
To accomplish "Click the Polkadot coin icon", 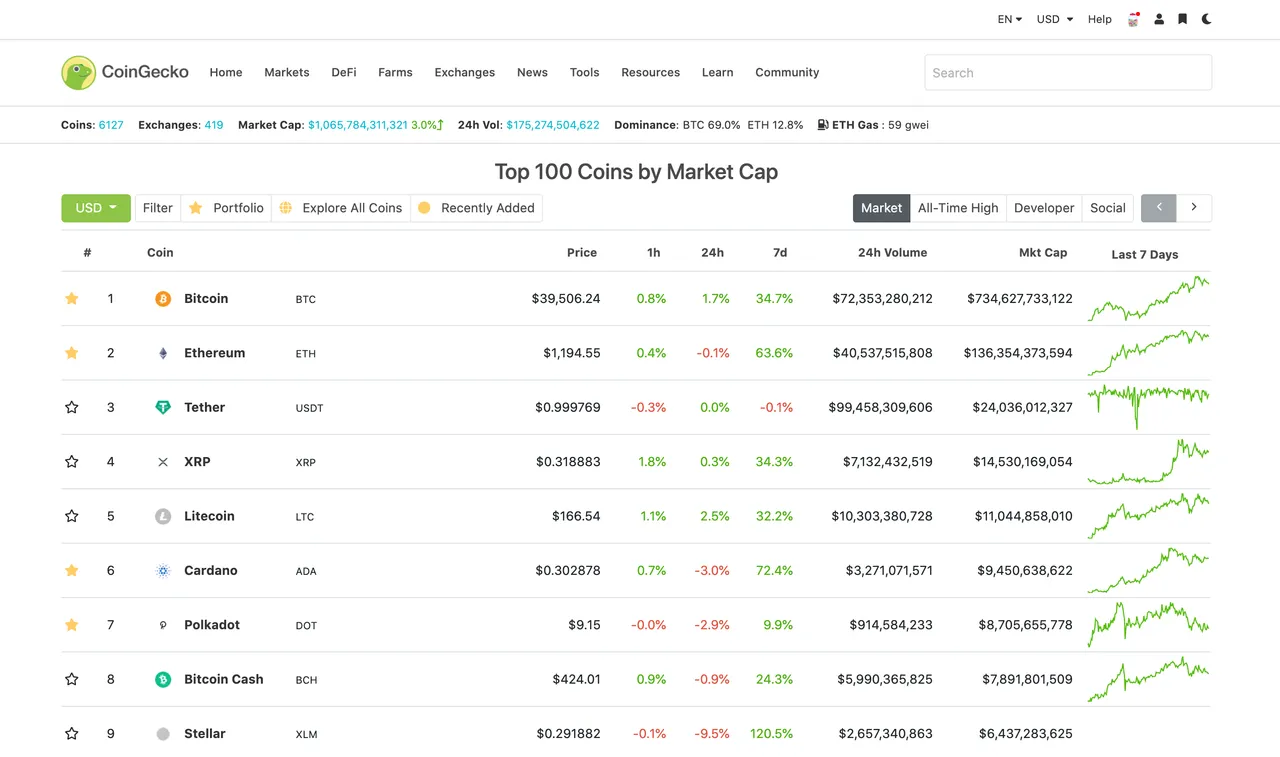I will pyautogui.click(x=163, y=625).
